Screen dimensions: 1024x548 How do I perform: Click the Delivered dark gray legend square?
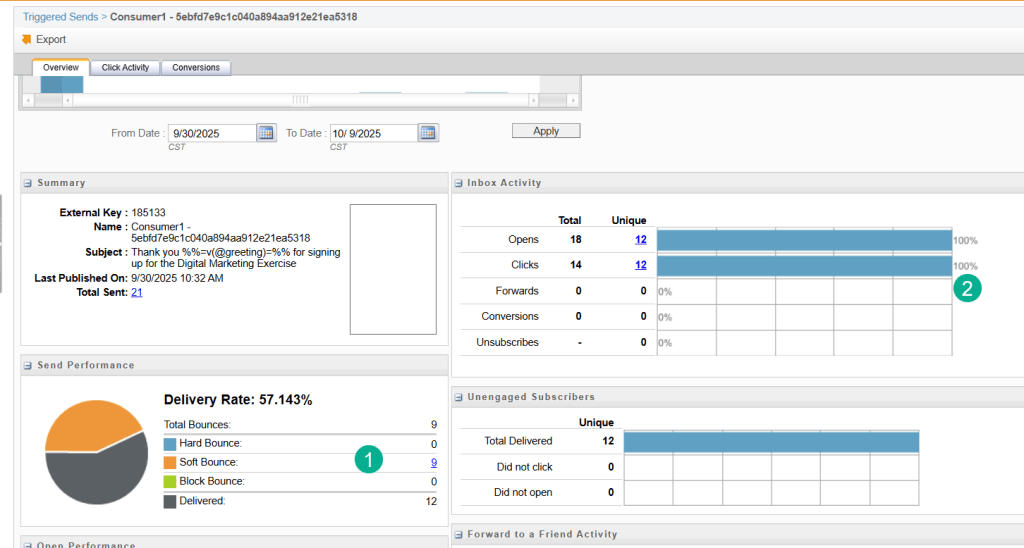pos(170,501)
